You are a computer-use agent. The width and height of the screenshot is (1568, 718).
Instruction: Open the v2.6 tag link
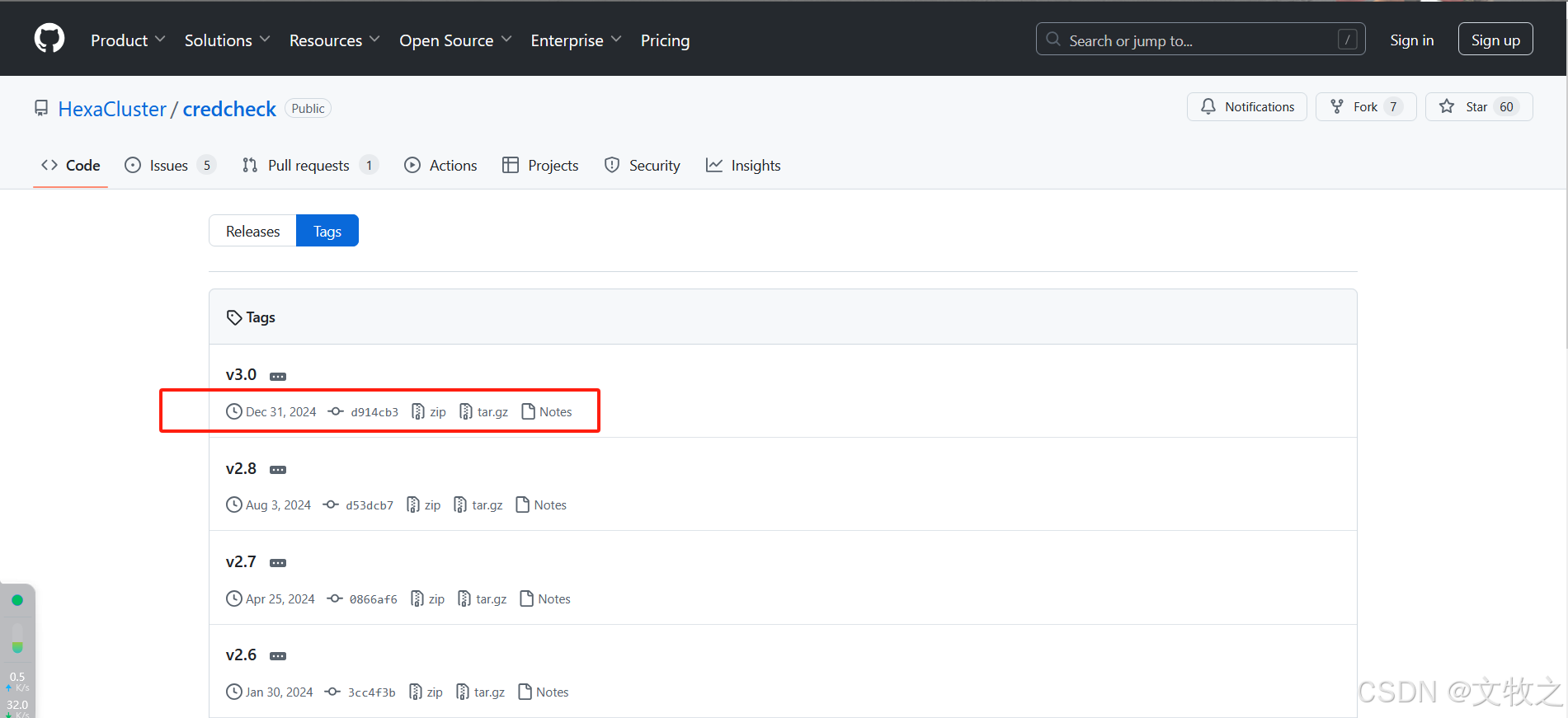[241, 655]
